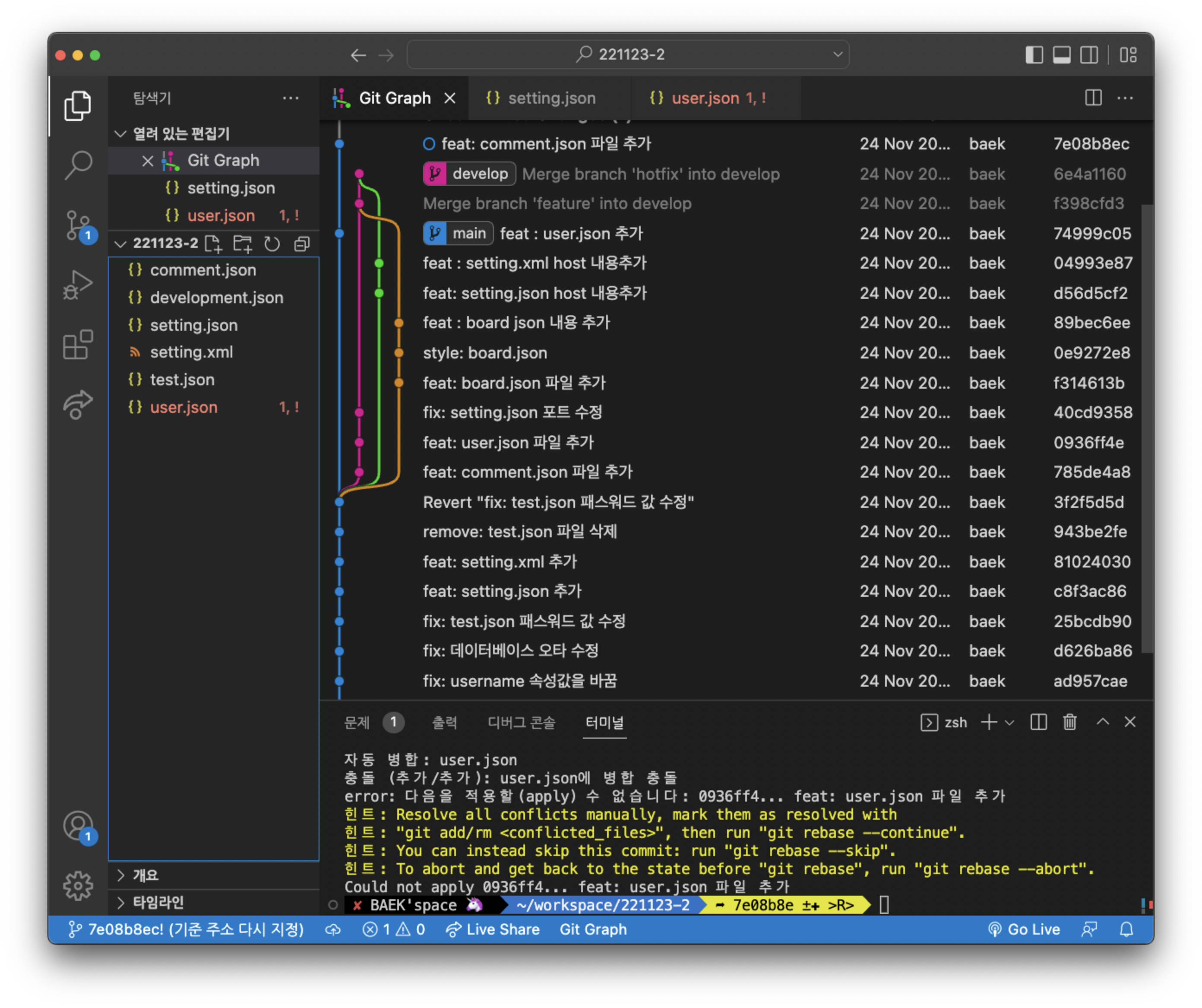Click Go Live in status bar
The width and height of the screenshot is (1202, 1008).
(x=1025, y=929)
